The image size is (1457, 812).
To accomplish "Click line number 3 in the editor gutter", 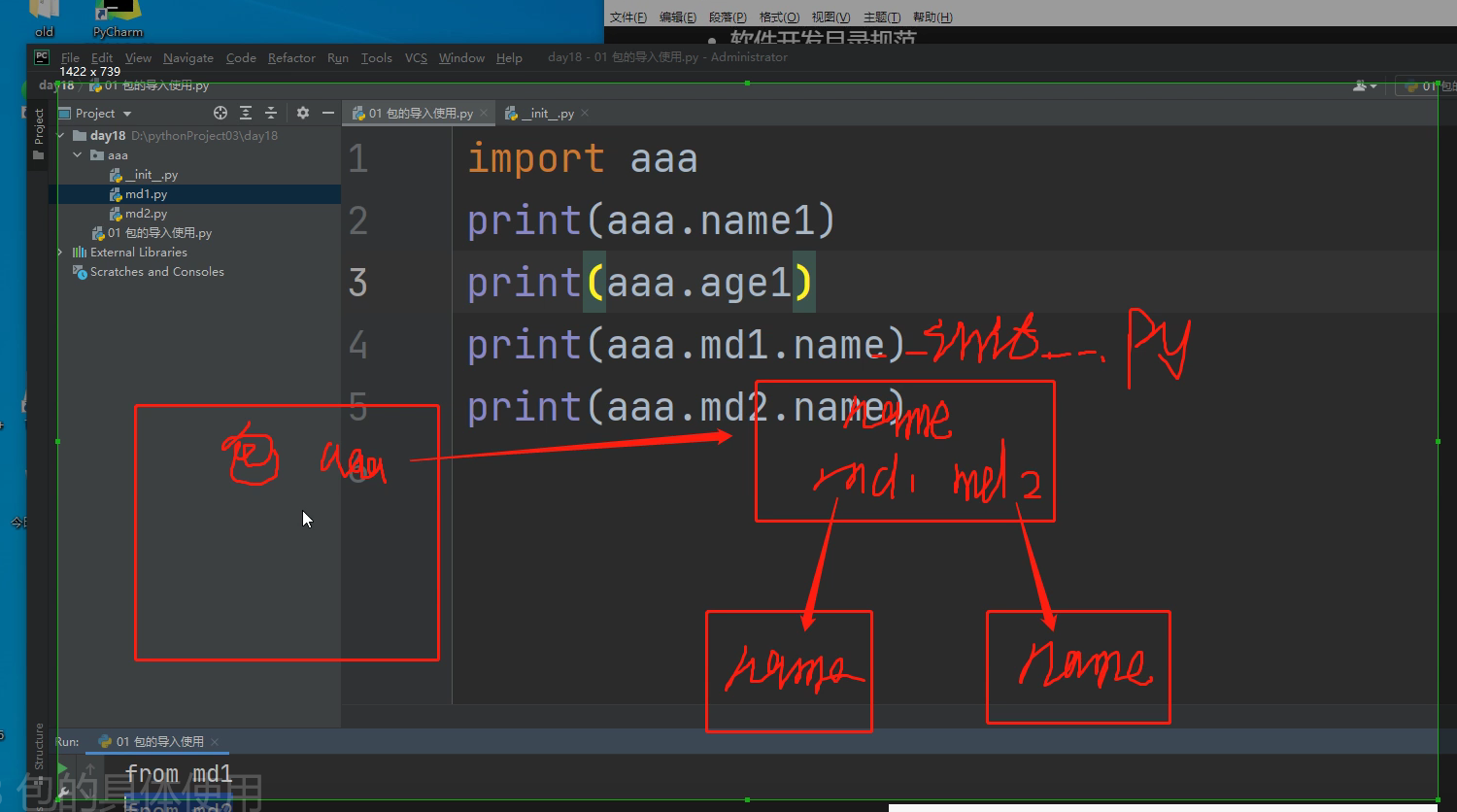I will click(x=358, y=283).
